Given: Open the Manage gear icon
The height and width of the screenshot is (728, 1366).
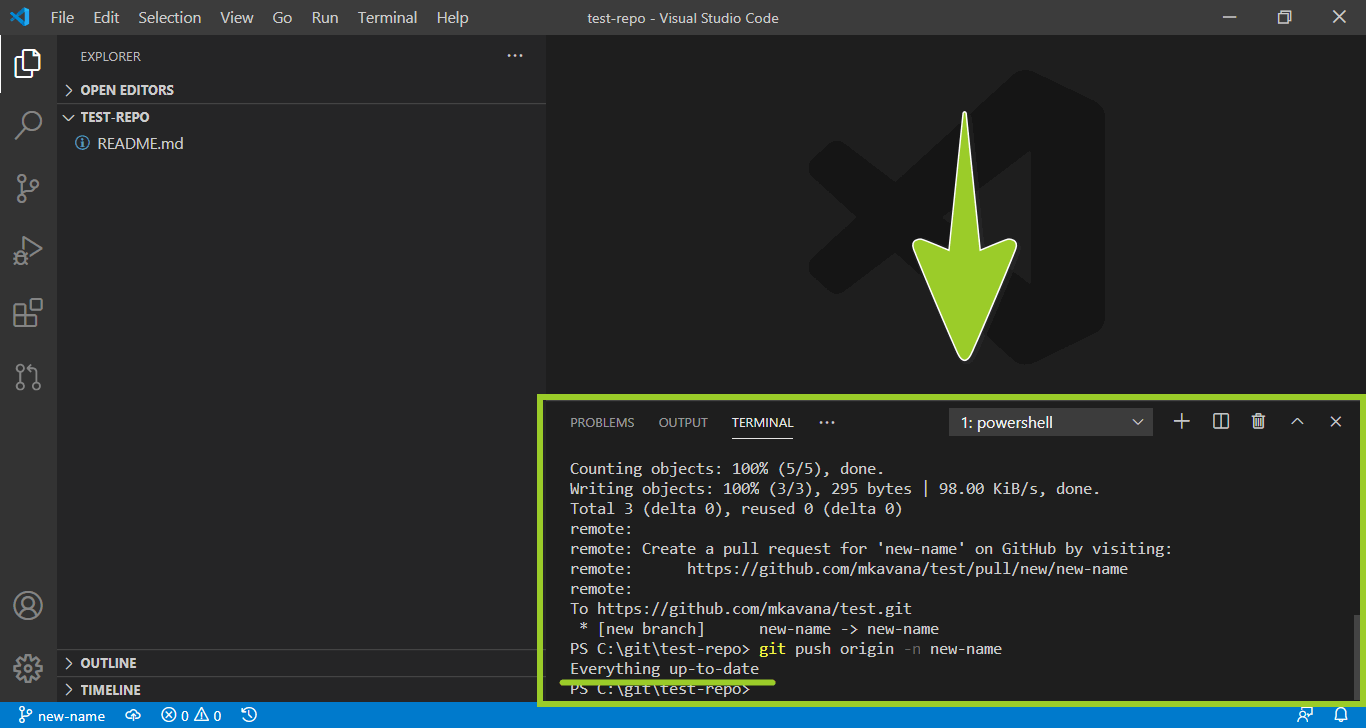Looking at the screenshot, I should coord(28,668).
